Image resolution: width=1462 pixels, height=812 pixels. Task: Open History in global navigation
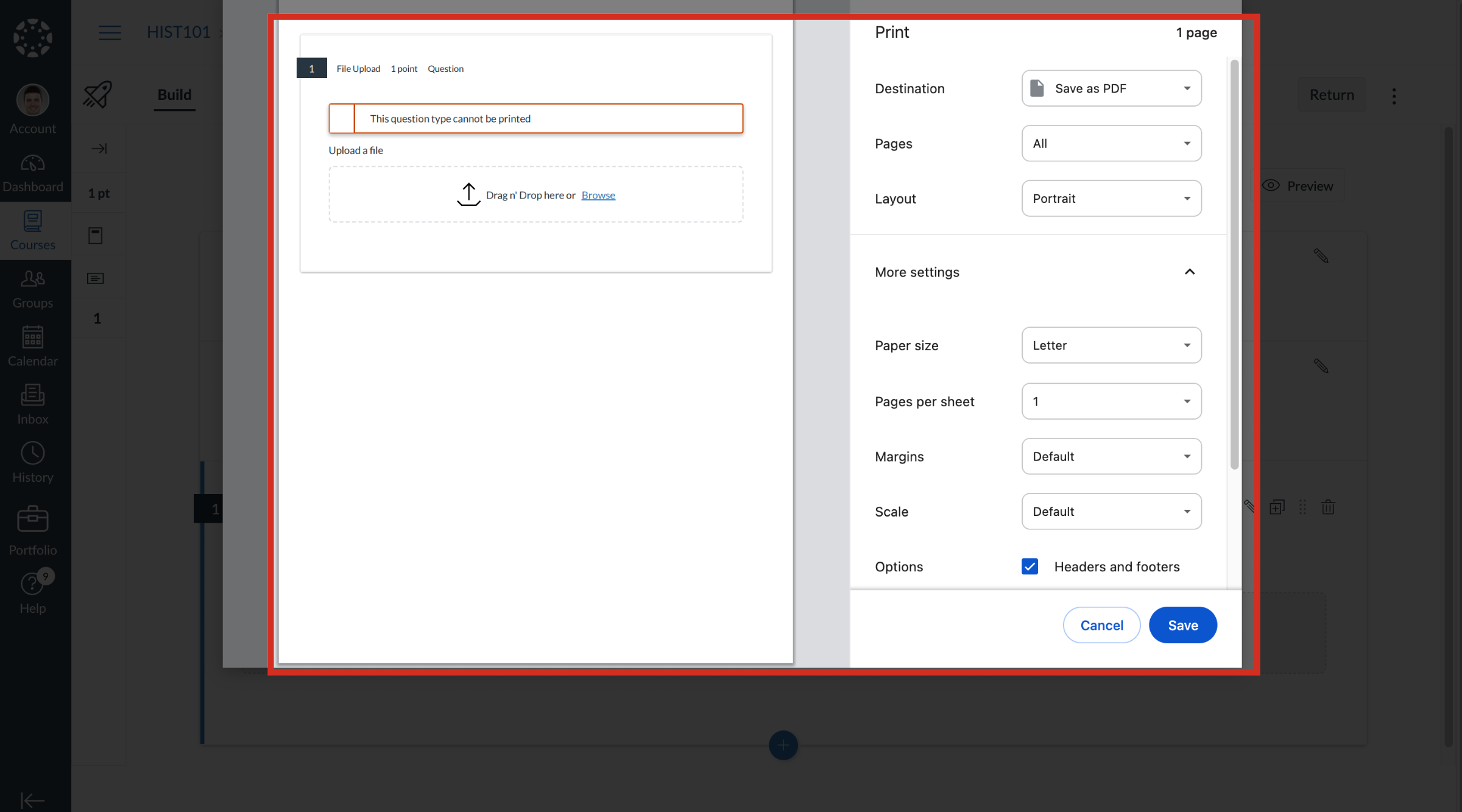click(x=33, y=464)
